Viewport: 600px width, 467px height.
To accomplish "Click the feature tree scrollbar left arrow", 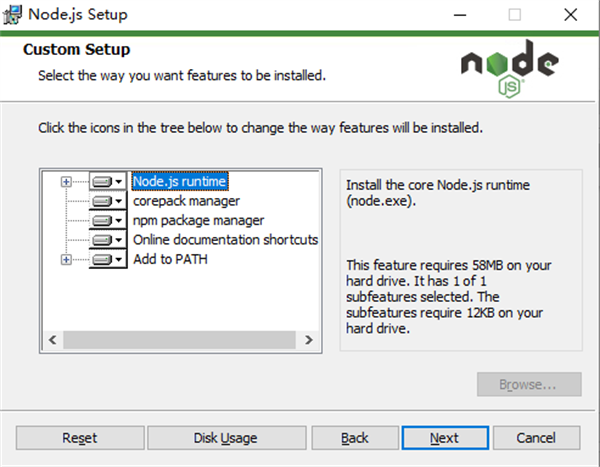I will point(53,340).
